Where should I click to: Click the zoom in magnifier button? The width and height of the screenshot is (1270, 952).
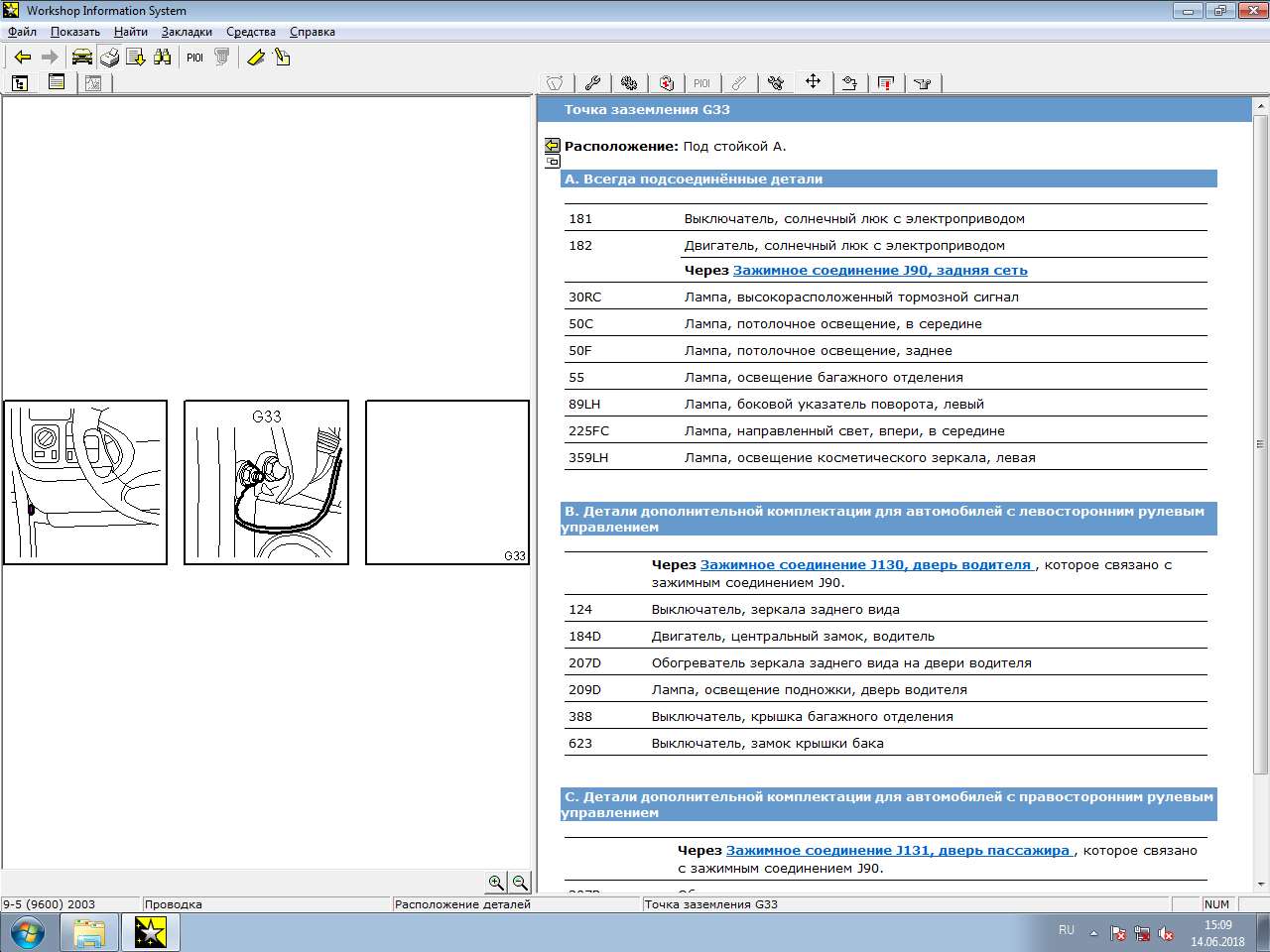click(x=496, y=883)
